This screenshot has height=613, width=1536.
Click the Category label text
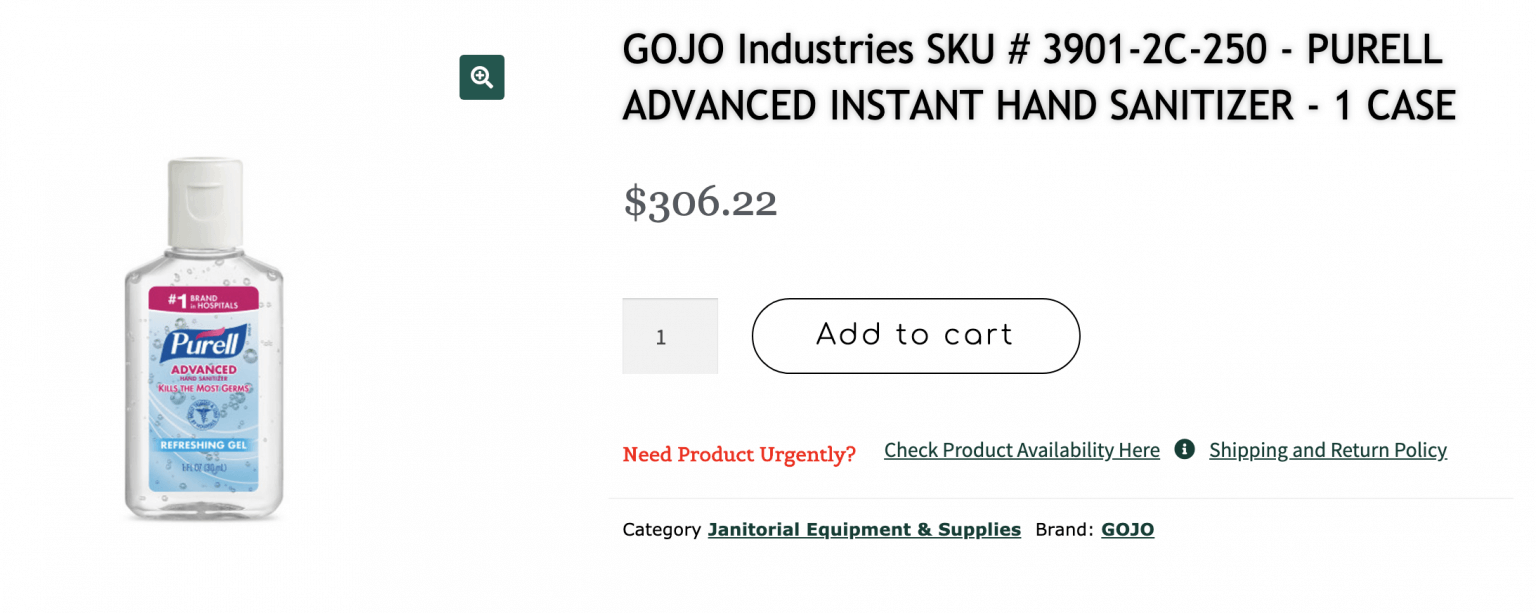click(x=661, y=530)
